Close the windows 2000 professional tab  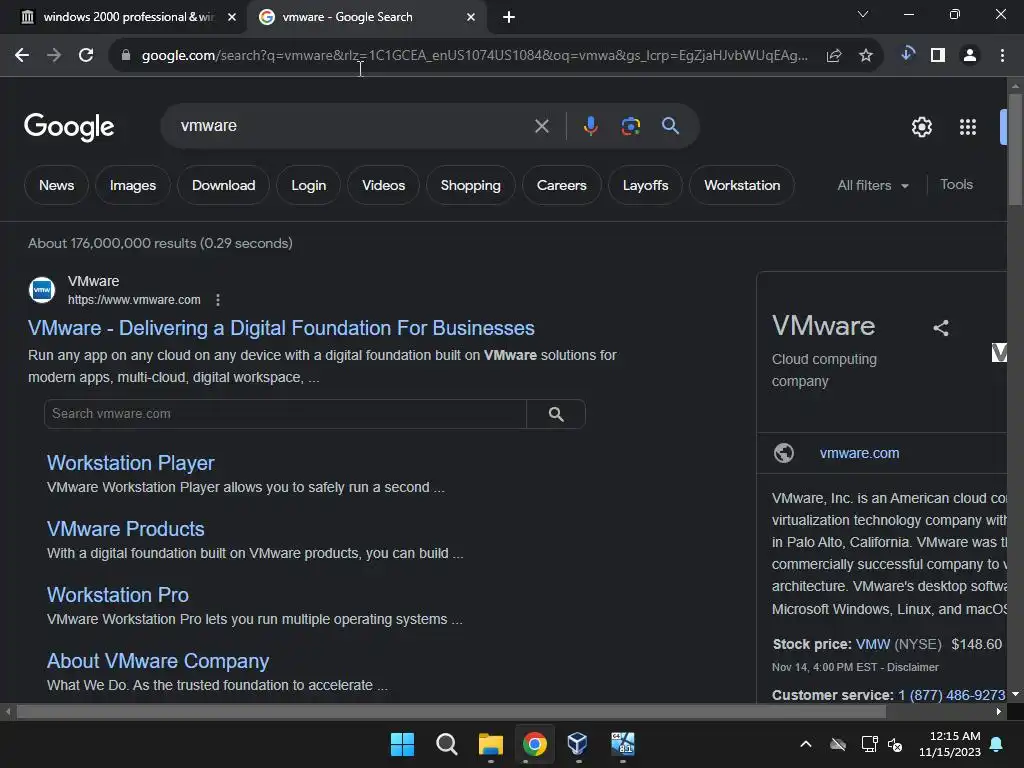(x=232, y=17)
